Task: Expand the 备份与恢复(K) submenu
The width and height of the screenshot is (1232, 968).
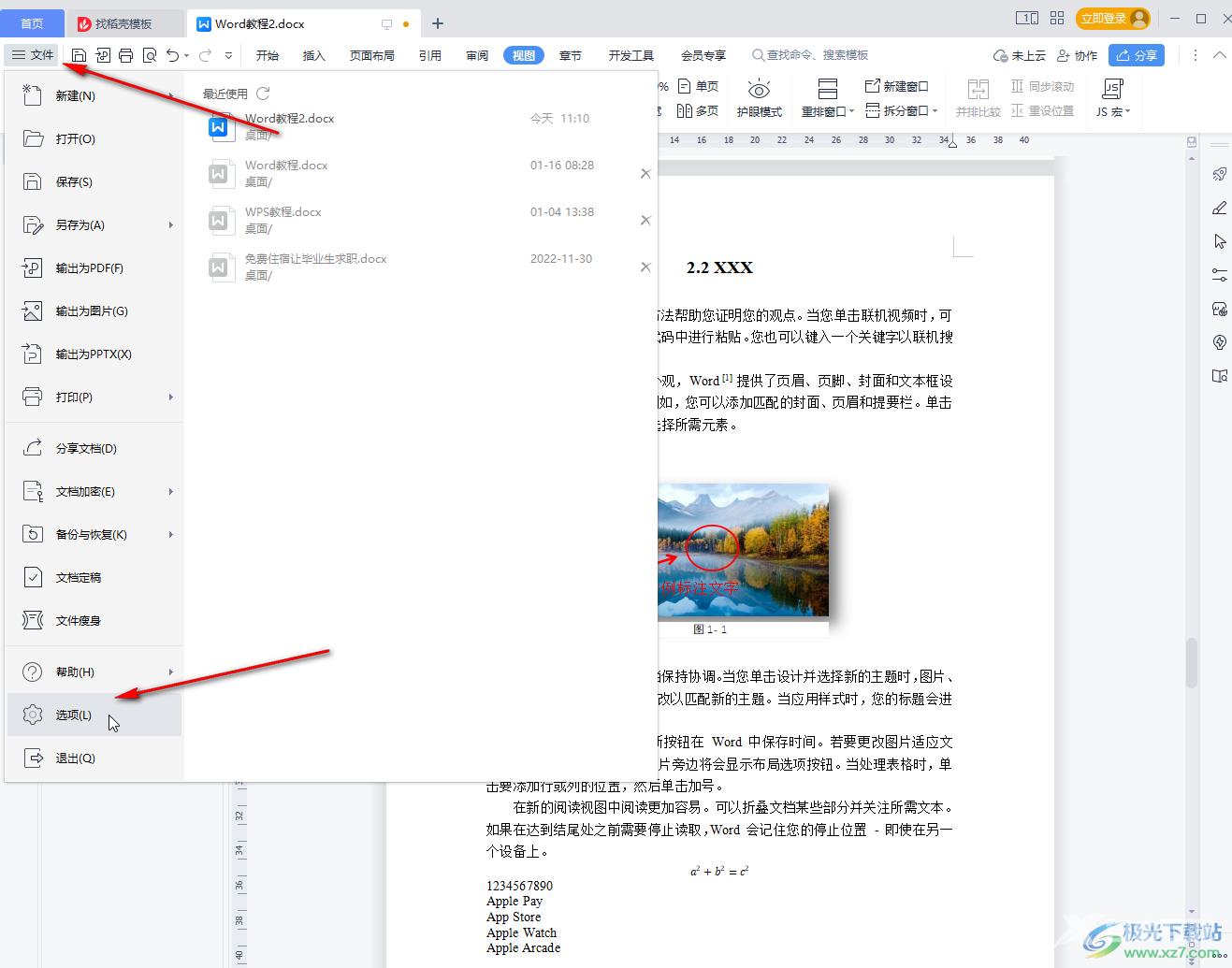Action: pos(94,534)
